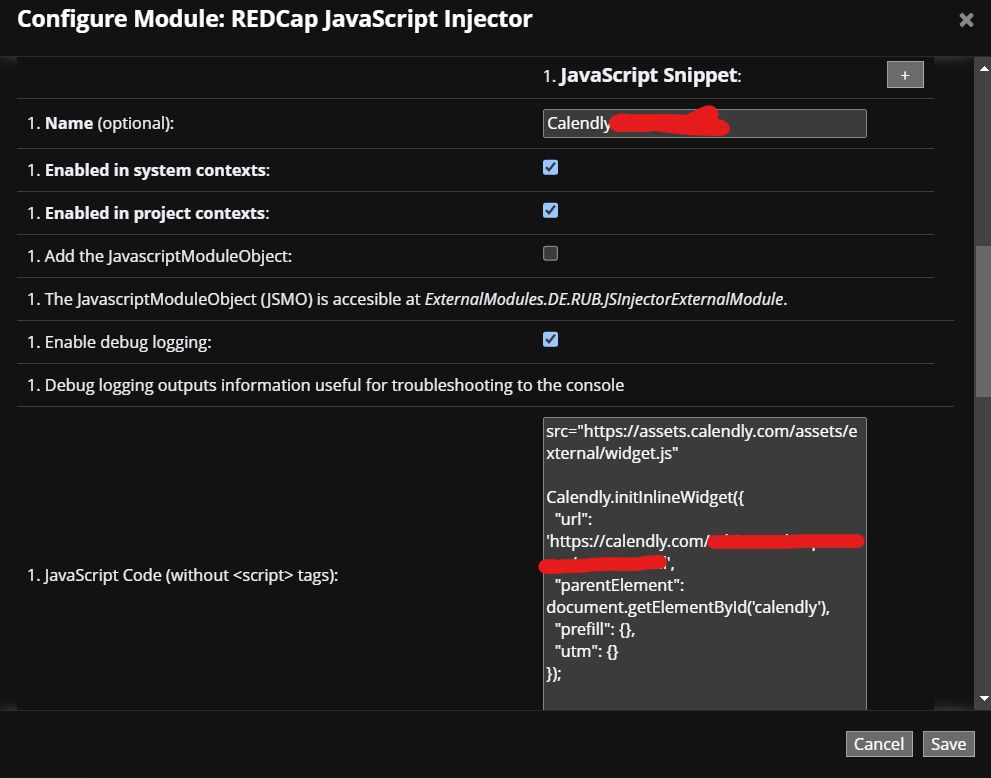Click the scrollbar down arrow
The height and width of the screenshot is (778, 991).
tap(983, 698)
